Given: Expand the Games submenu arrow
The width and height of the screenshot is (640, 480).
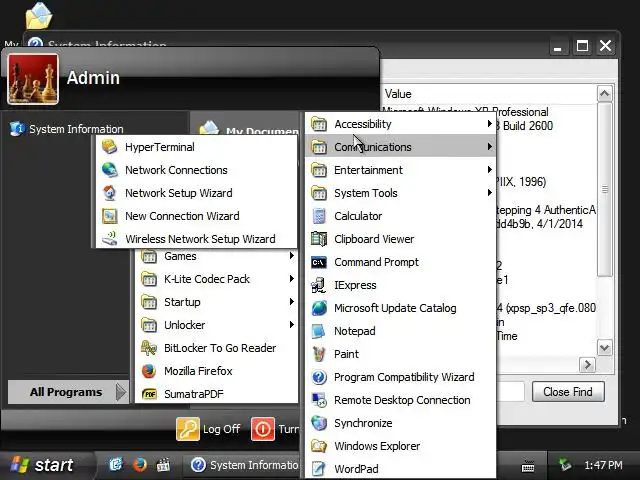Looking at the screenshot, I should 291,256.
